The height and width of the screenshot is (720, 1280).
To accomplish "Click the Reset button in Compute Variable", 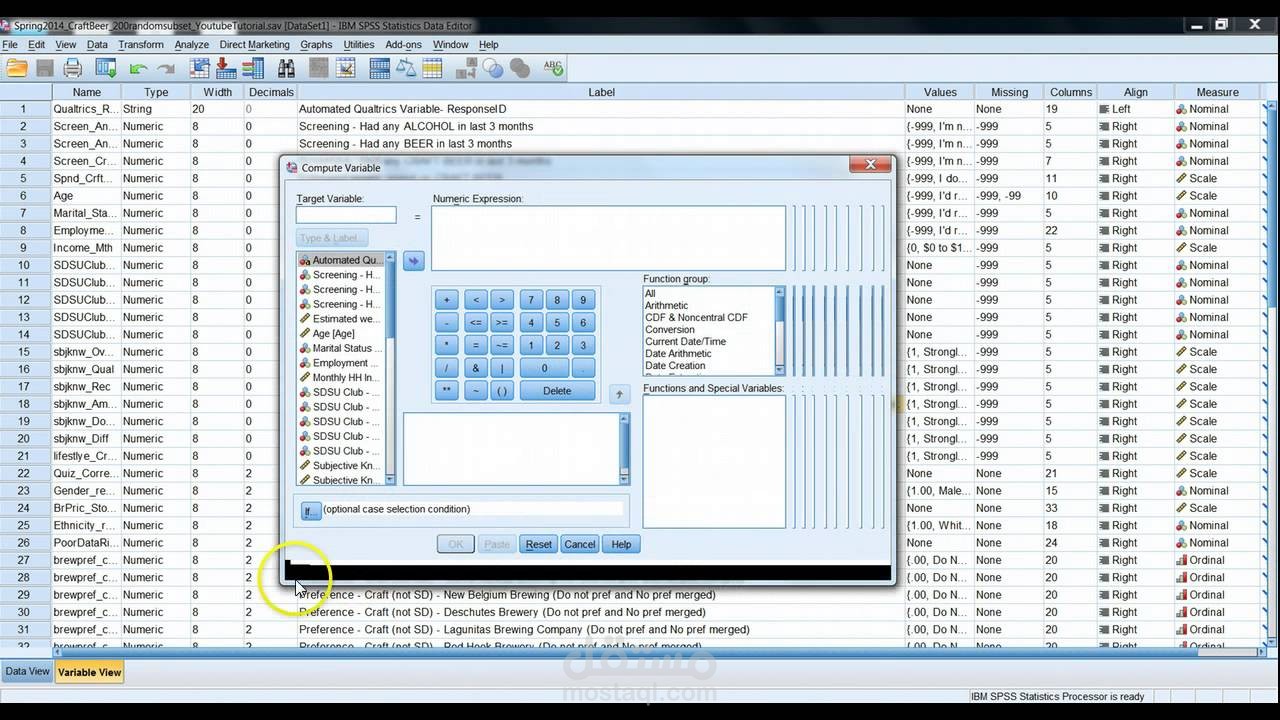I will [538, 544].
